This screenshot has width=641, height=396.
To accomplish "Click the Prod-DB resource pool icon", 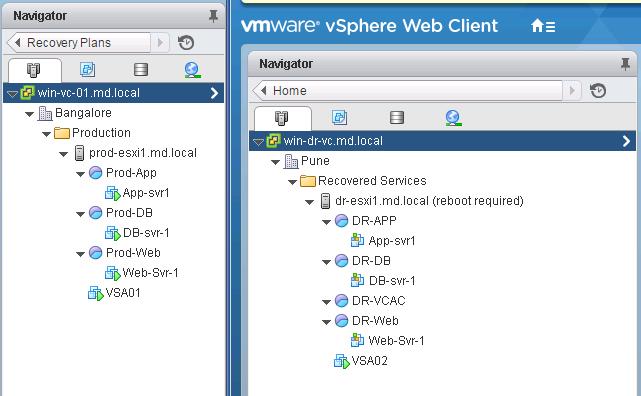I will pyautogui.click(x=96, y=213).
